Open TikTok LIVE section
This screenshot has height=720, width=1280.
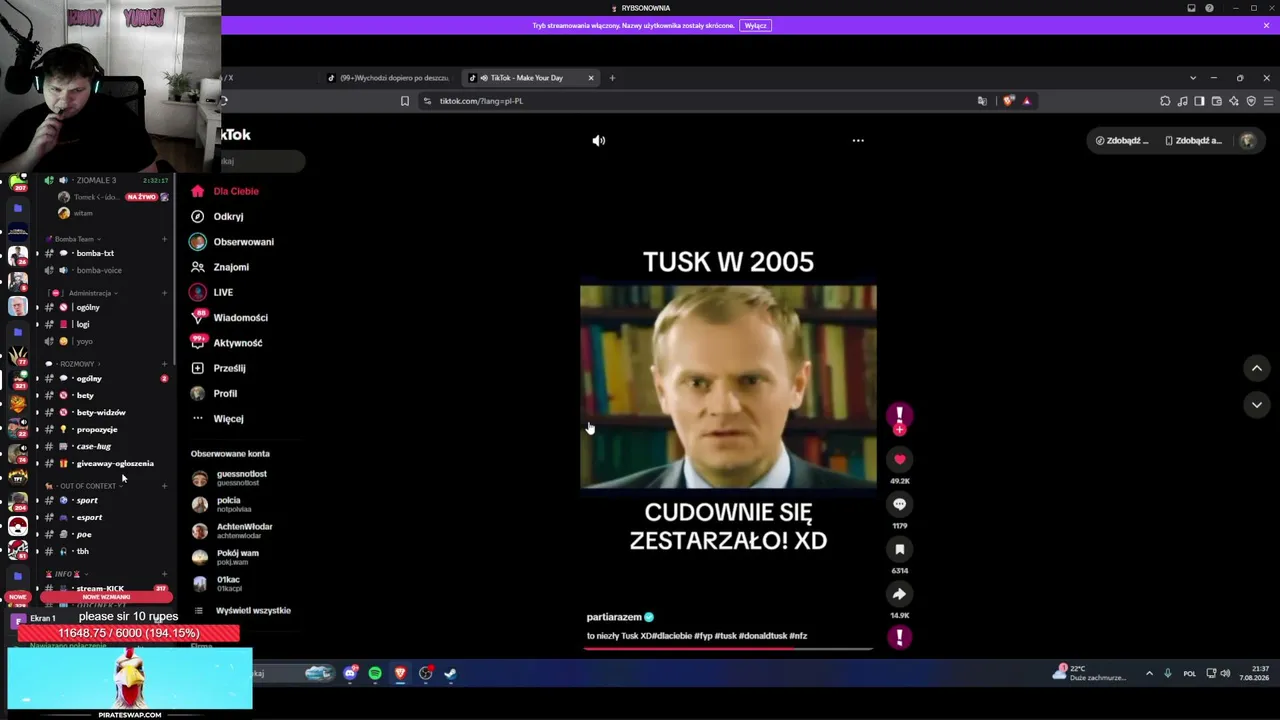pos(222,292)
